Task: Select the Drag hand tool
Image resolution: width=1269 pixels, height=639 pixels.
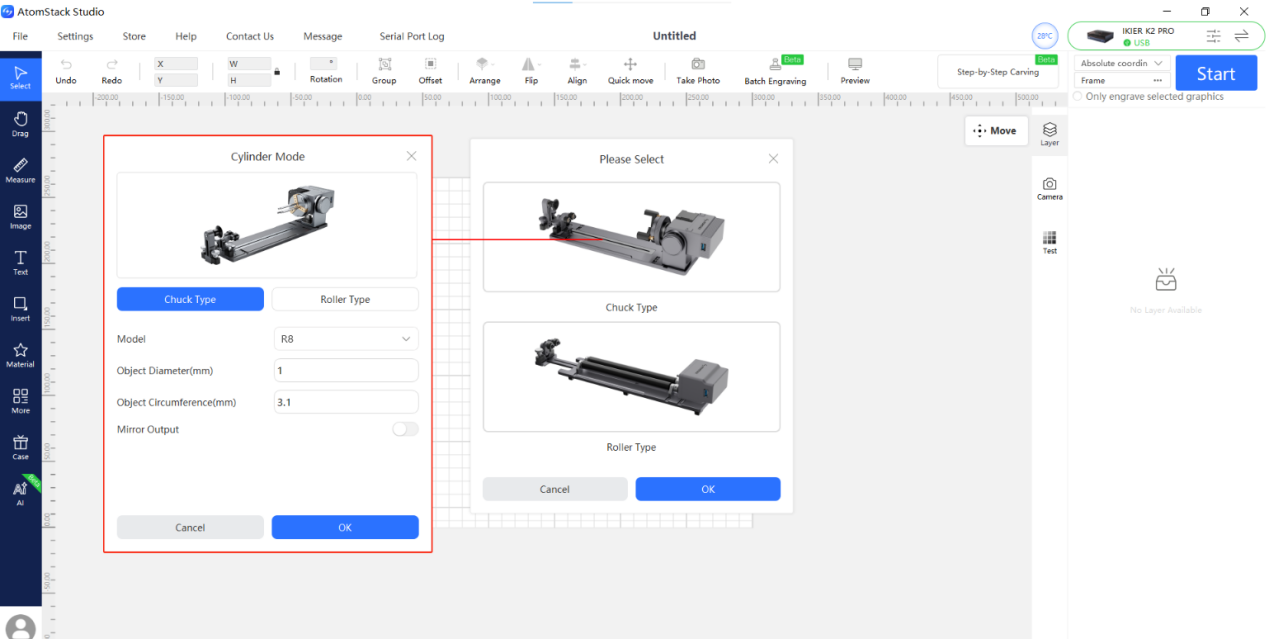Action: tap(20, 124)
